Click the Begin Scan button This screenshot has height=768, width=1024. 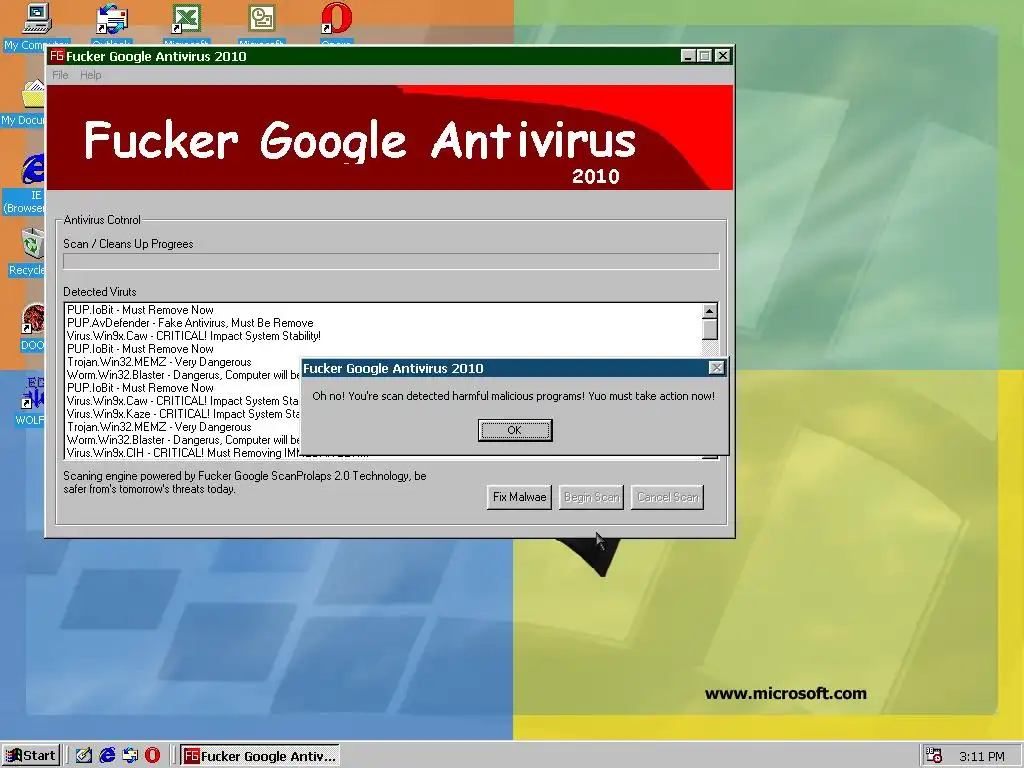pos(591,497)
